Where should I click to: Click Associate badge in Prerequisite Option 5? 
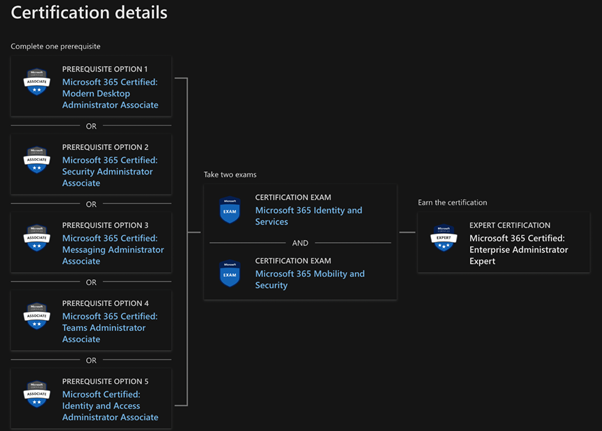37,394
